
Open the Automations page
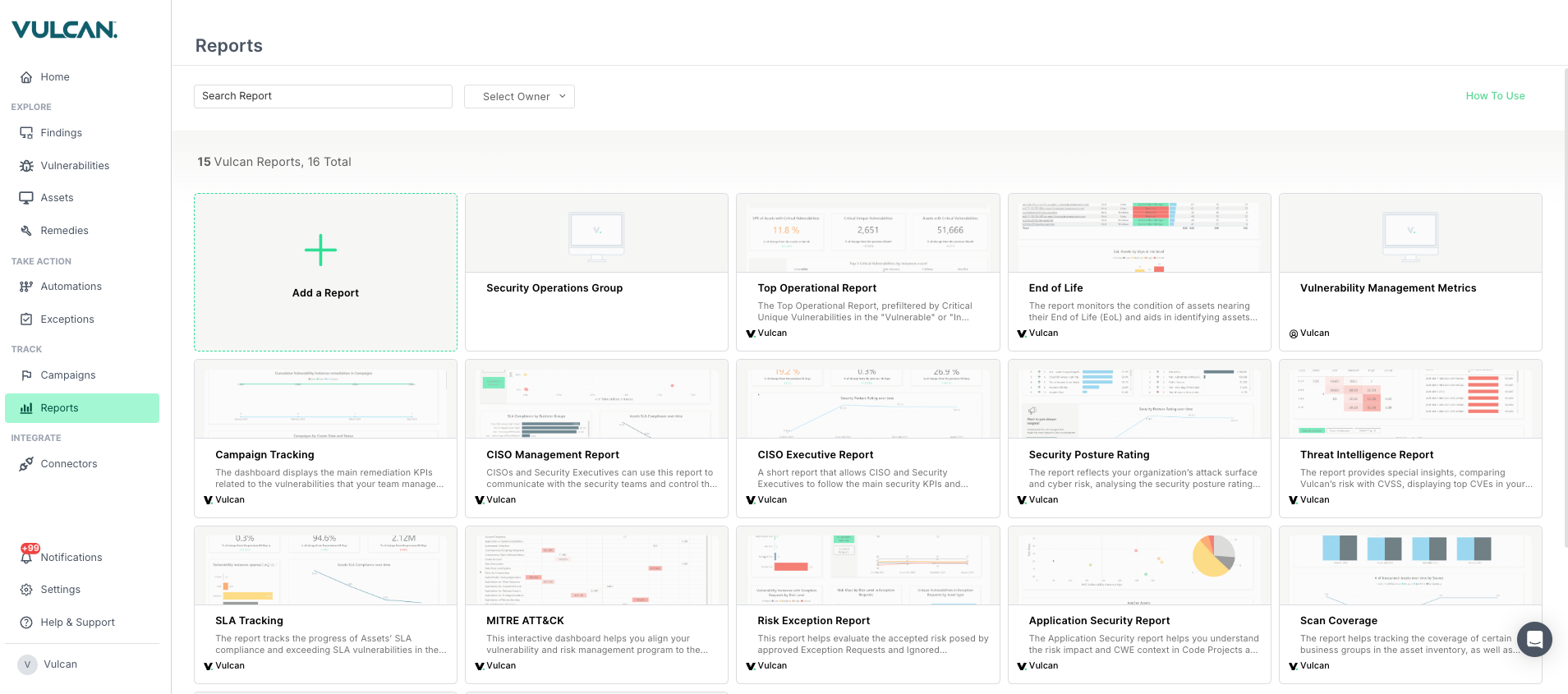click(x=71, y=287)
